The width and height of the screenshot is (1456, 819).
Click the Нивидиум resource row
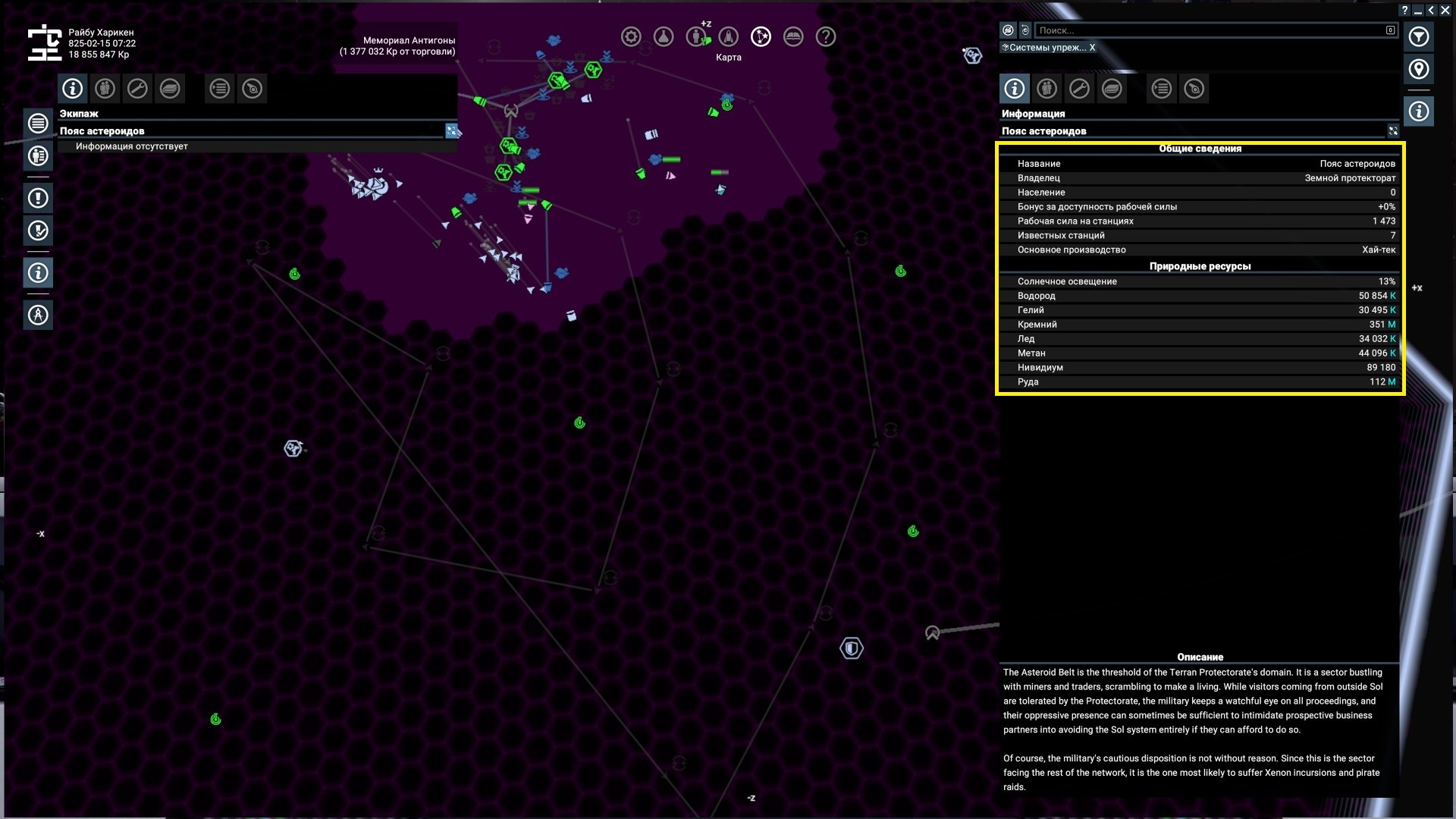1199,368
